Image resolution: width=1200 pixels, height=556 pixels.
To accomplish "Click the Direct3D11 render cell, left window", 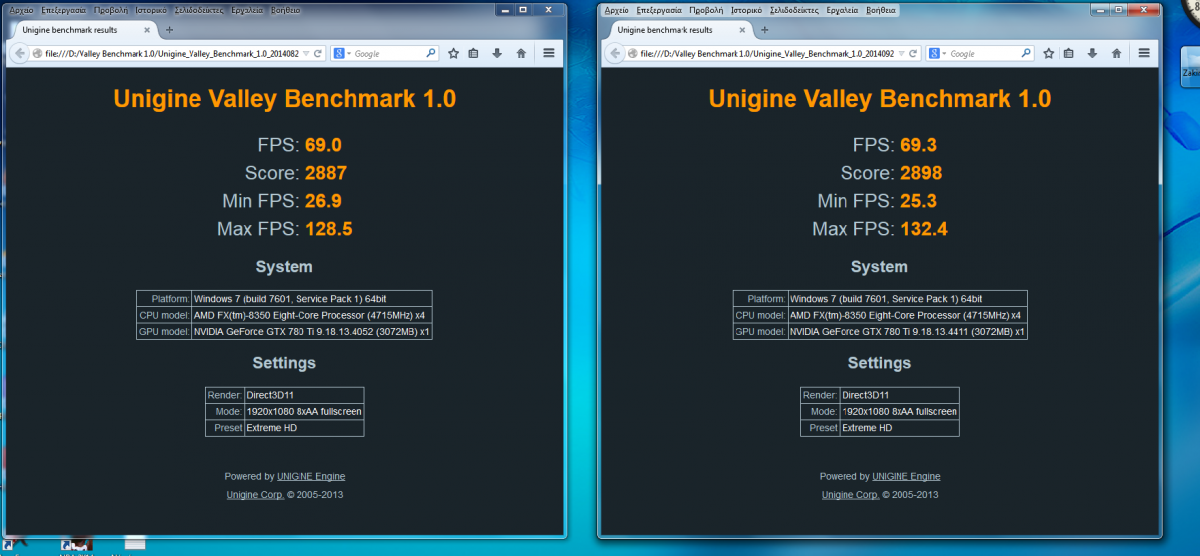I will point(304,395).
